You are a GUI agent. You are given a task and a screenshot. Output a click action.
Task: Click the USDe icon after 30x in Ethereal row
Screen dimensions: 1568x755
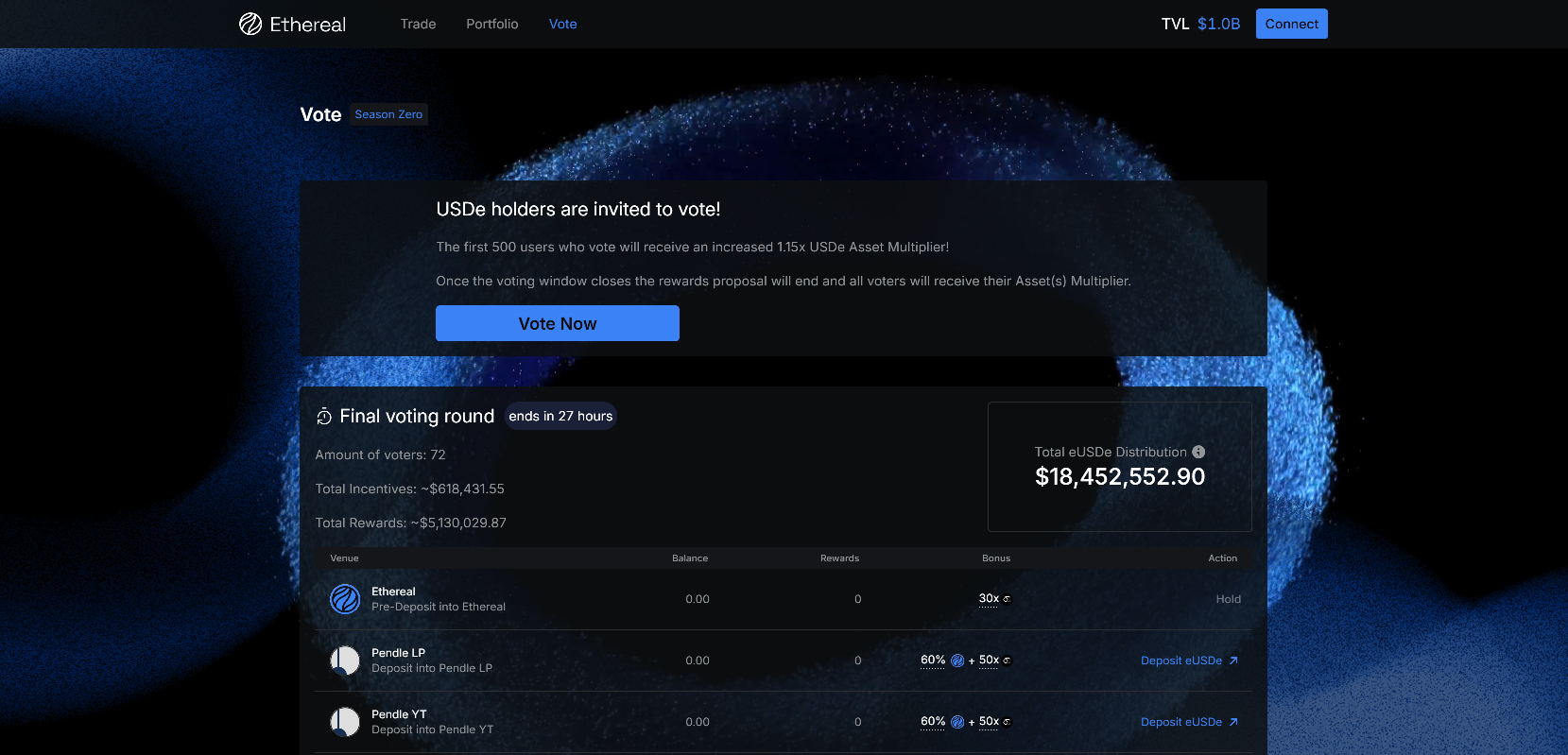click(1008, 599)
